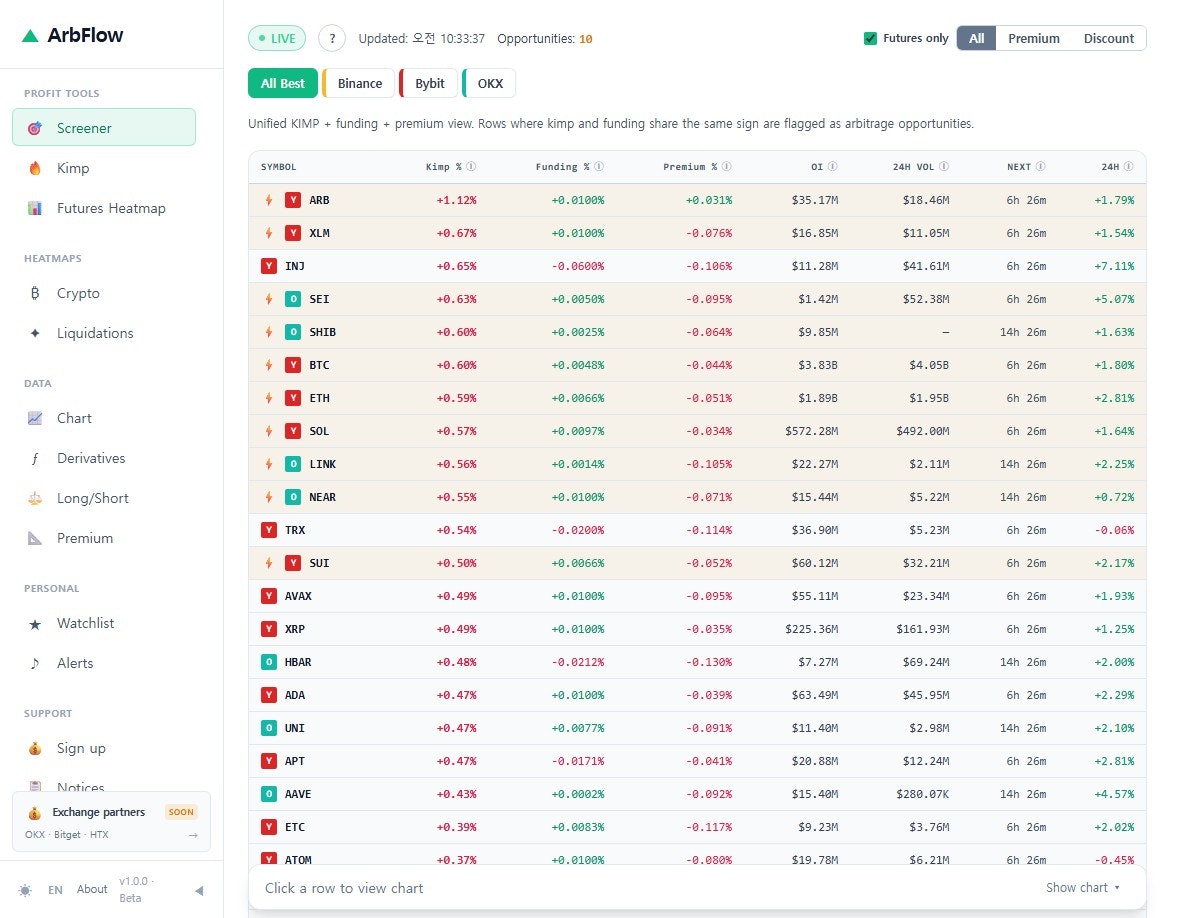Viewport: 1186px width, 918px height.
Task: Select the Premium filter segment
Action: click(x=1033, y=38)
